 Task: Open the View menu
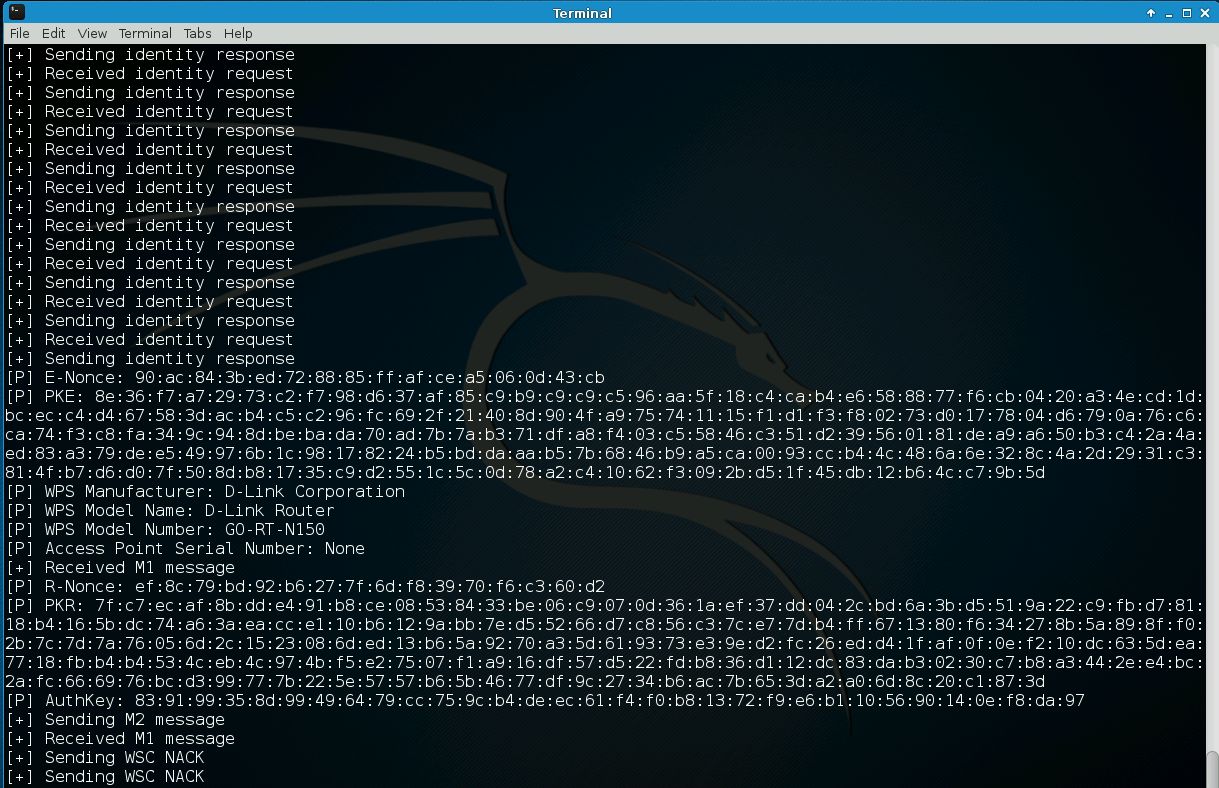(x=92, y=33)
